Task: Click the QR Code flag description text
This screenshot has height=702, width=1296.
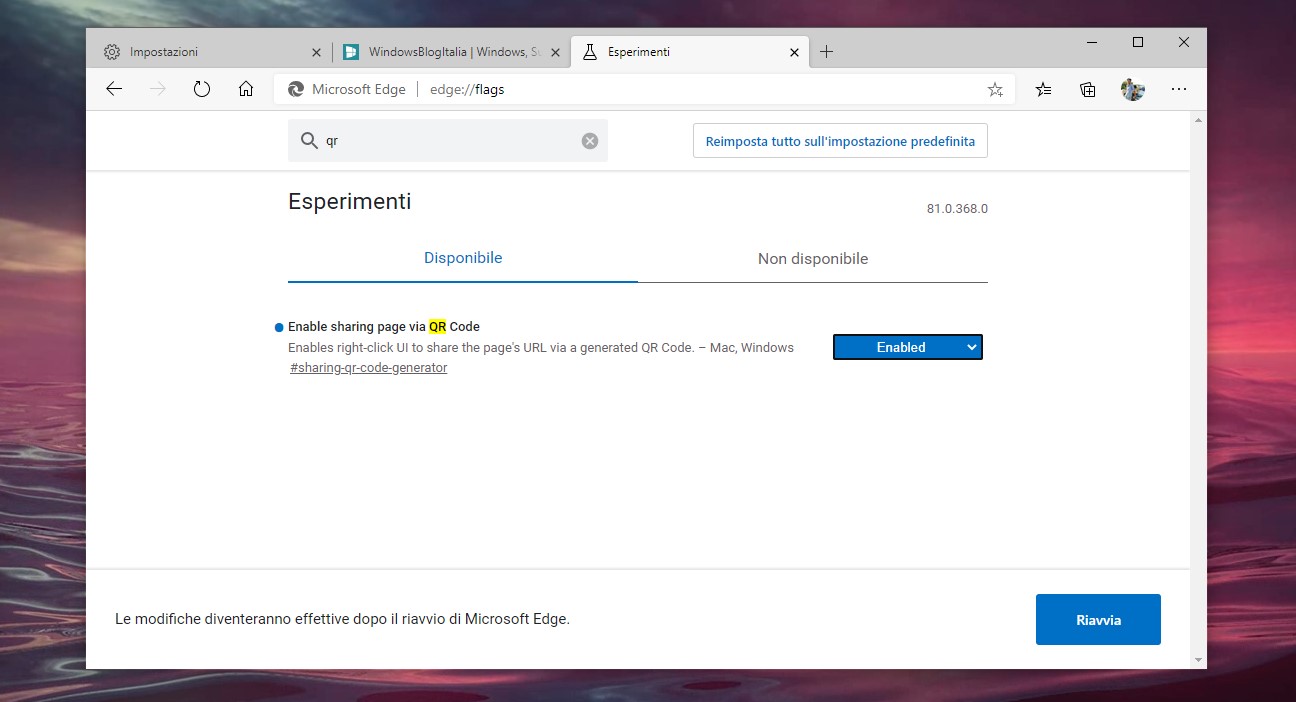Action: tap(541, 348)
